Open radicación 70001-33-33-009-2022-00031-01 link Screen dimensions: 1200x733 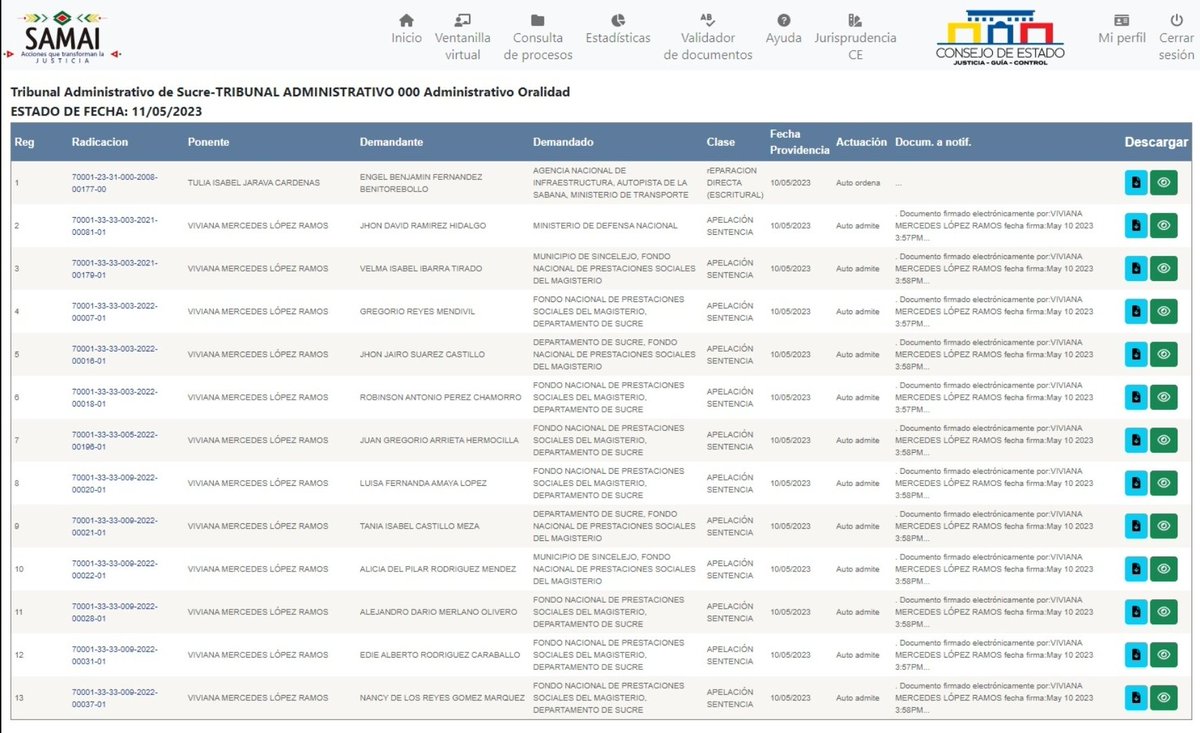[x=115, y=655]
